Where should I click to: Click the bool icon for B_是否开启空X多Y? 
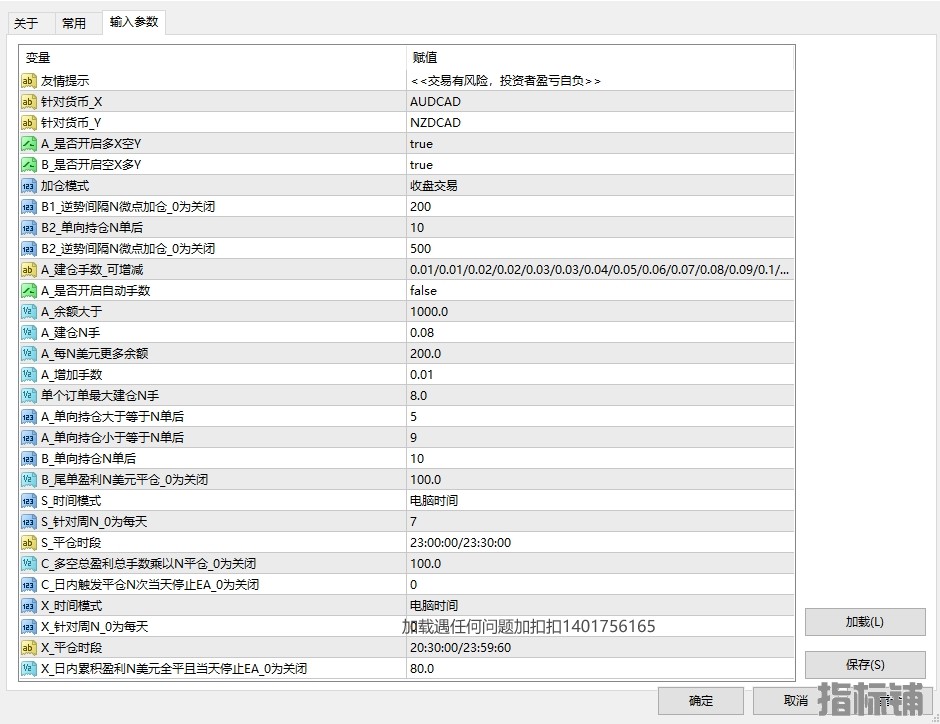coord(29,165)
